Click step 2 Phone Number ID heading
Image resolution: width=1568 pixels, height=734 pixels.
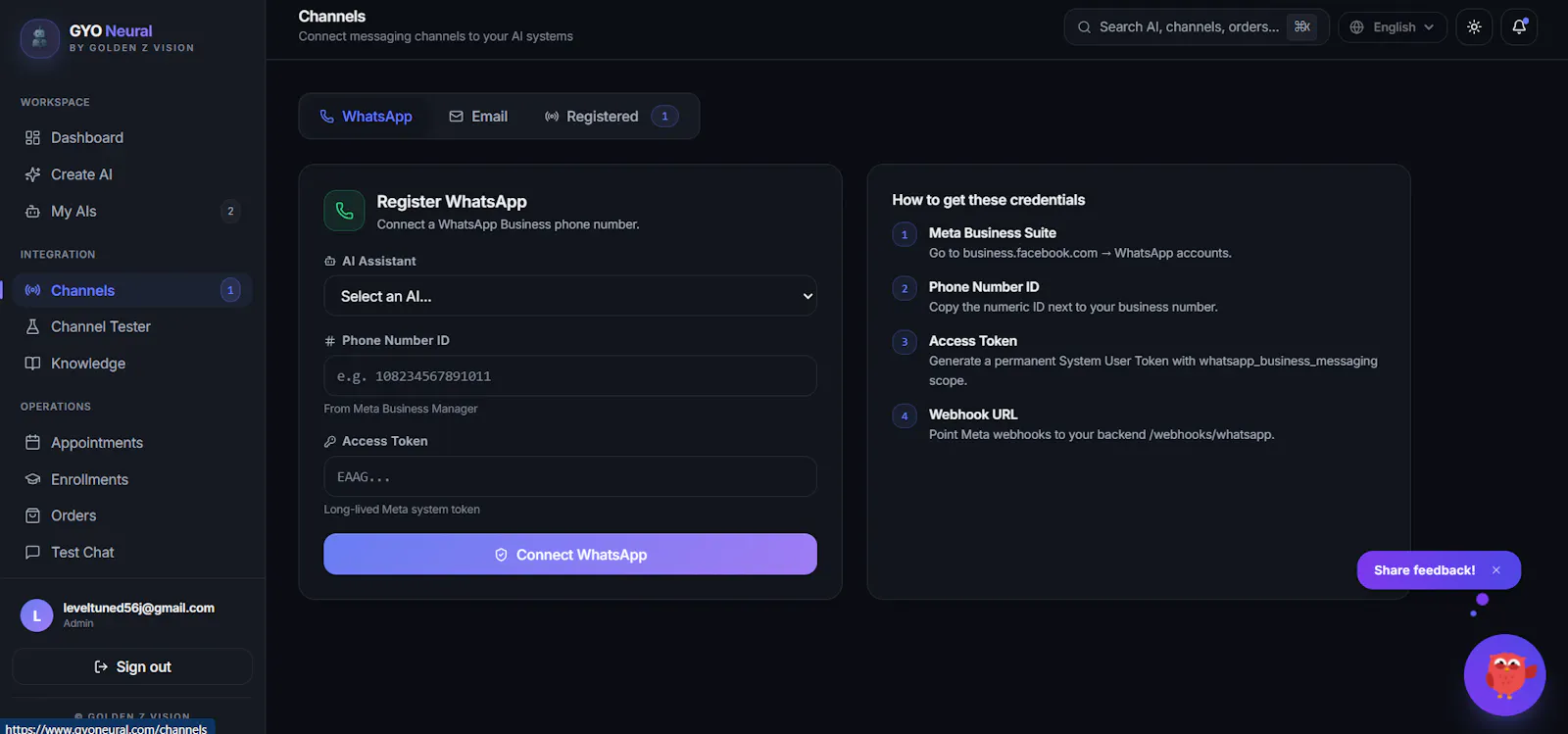984,287
